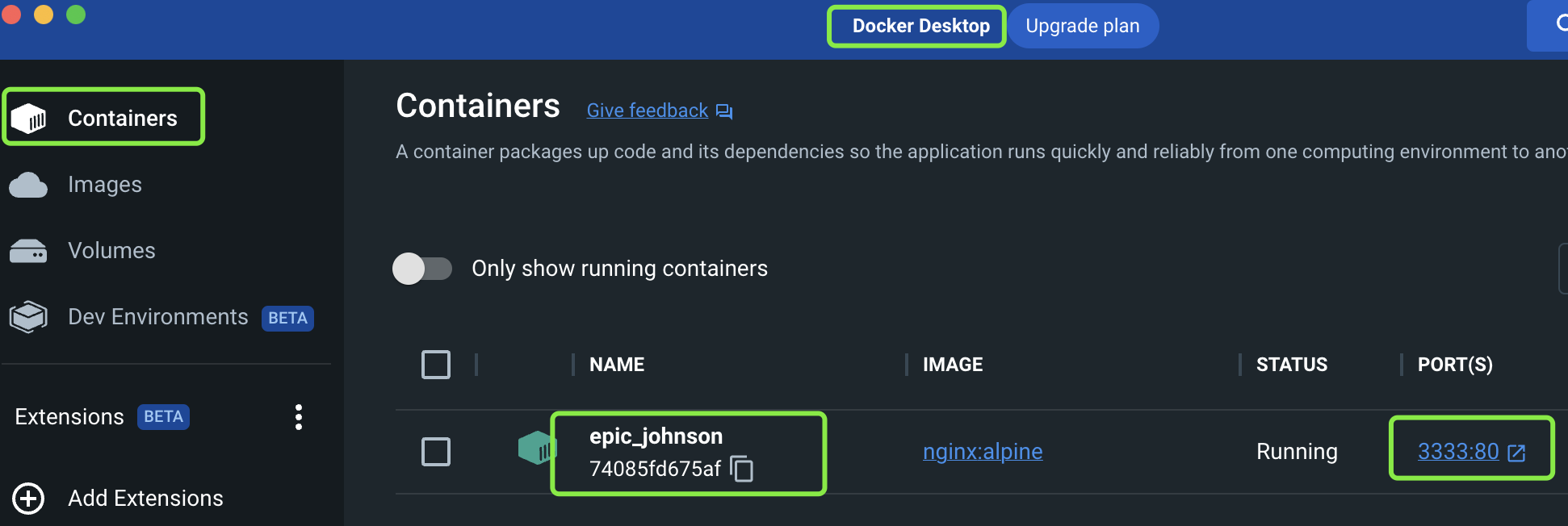This screenshot has width=1568, height=526.
Task: Select the epic_johnson row checkbox
Action: pos(436,452)
